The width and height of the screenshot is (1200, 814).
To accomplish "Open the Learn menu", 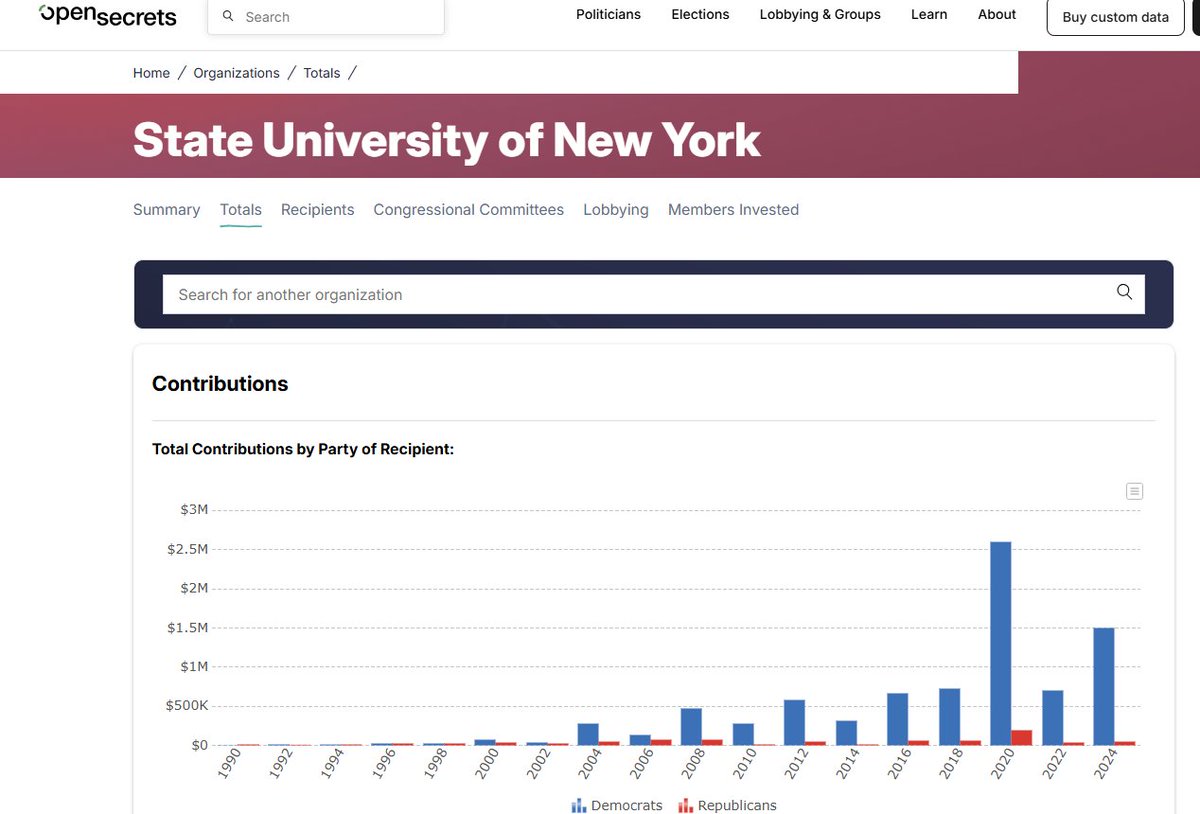I will (x=929, y=15).
